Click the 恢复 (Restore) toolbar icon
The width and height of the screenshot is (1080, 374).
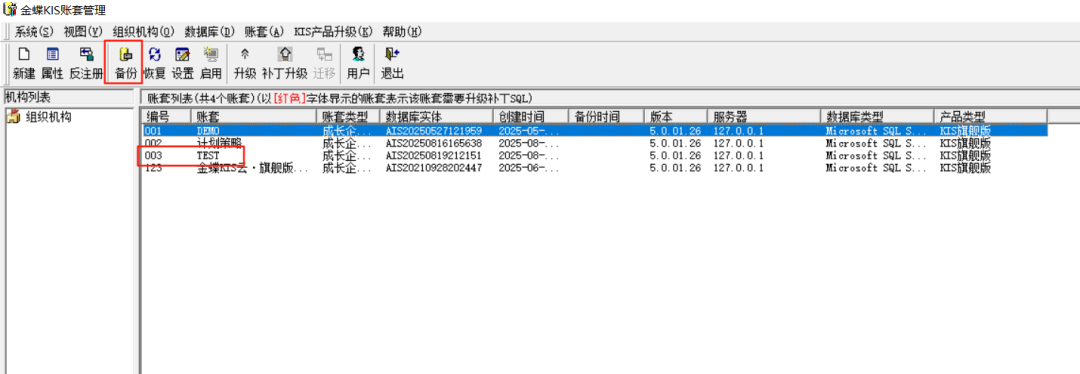click(x=155, y=63)
